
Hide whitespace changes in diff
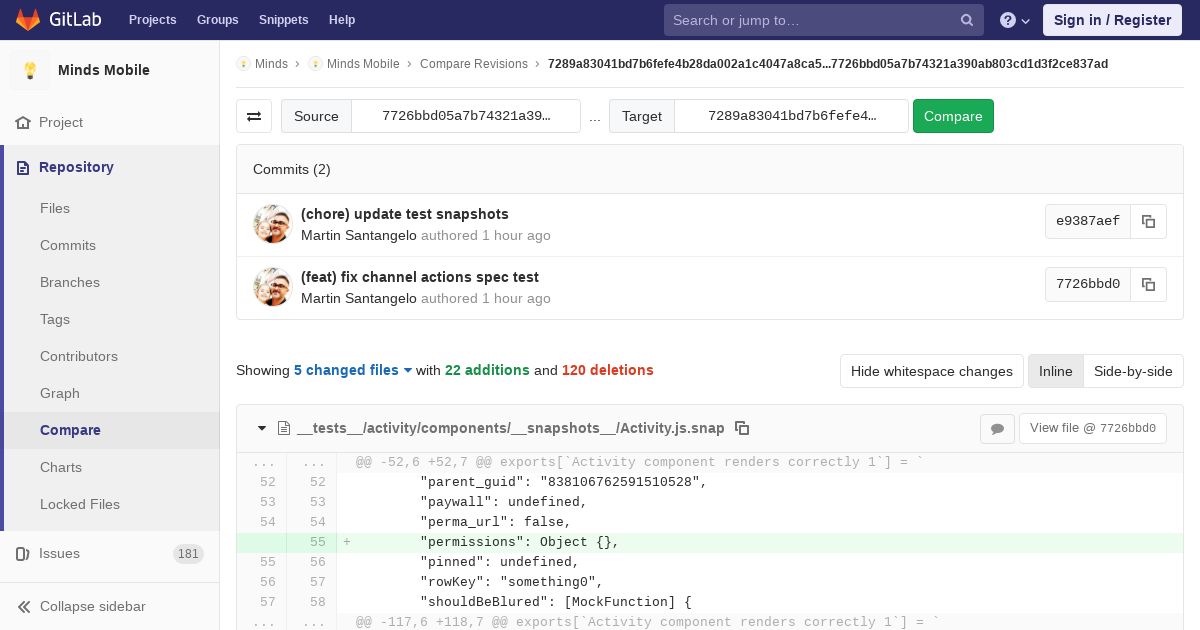(931, 371)
